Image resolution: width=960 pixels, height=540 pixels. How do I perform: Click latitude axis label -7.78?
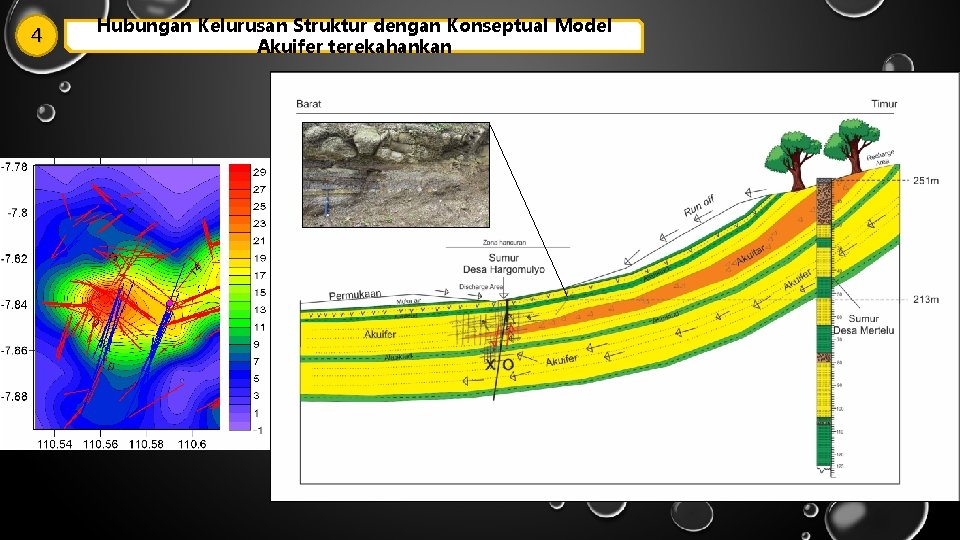click(x=14, y=167)
